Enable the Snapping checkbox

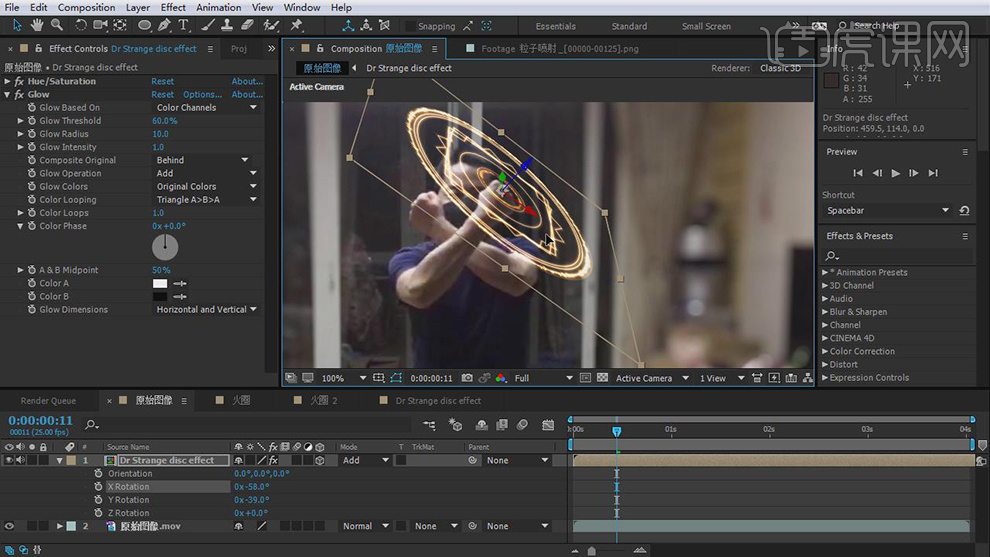(x=410, y=27)
